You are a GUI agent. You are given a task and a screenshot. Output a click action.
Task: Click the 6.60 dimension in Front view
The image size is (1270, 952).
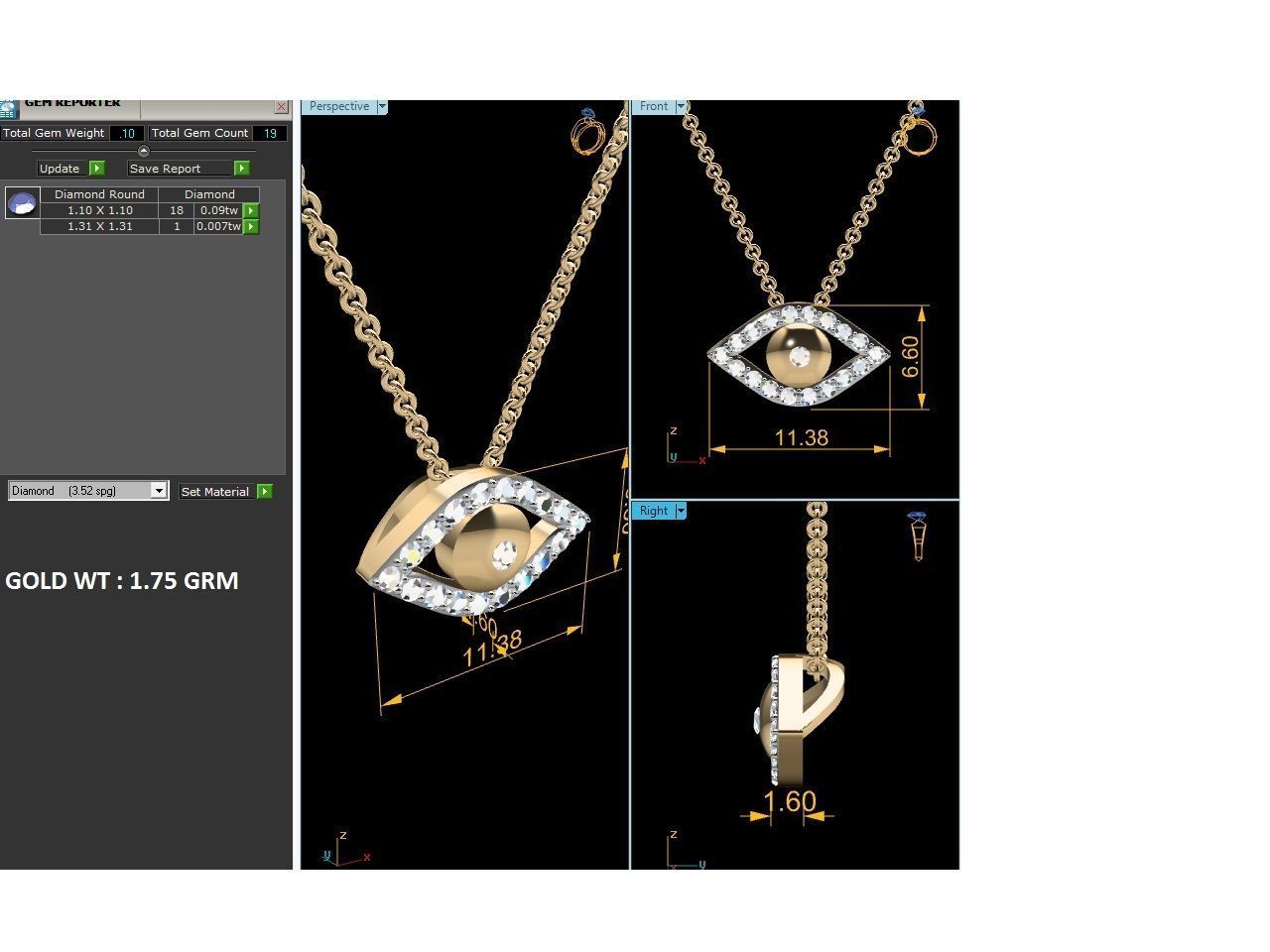pos(911,356)
